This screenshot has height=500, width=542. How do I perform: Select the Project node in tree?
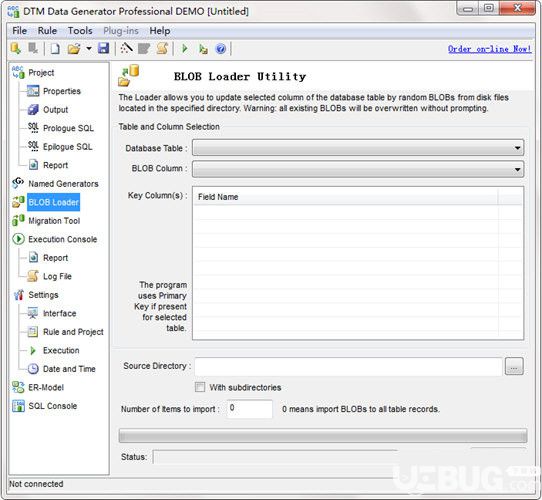click(x=41, y=73)
